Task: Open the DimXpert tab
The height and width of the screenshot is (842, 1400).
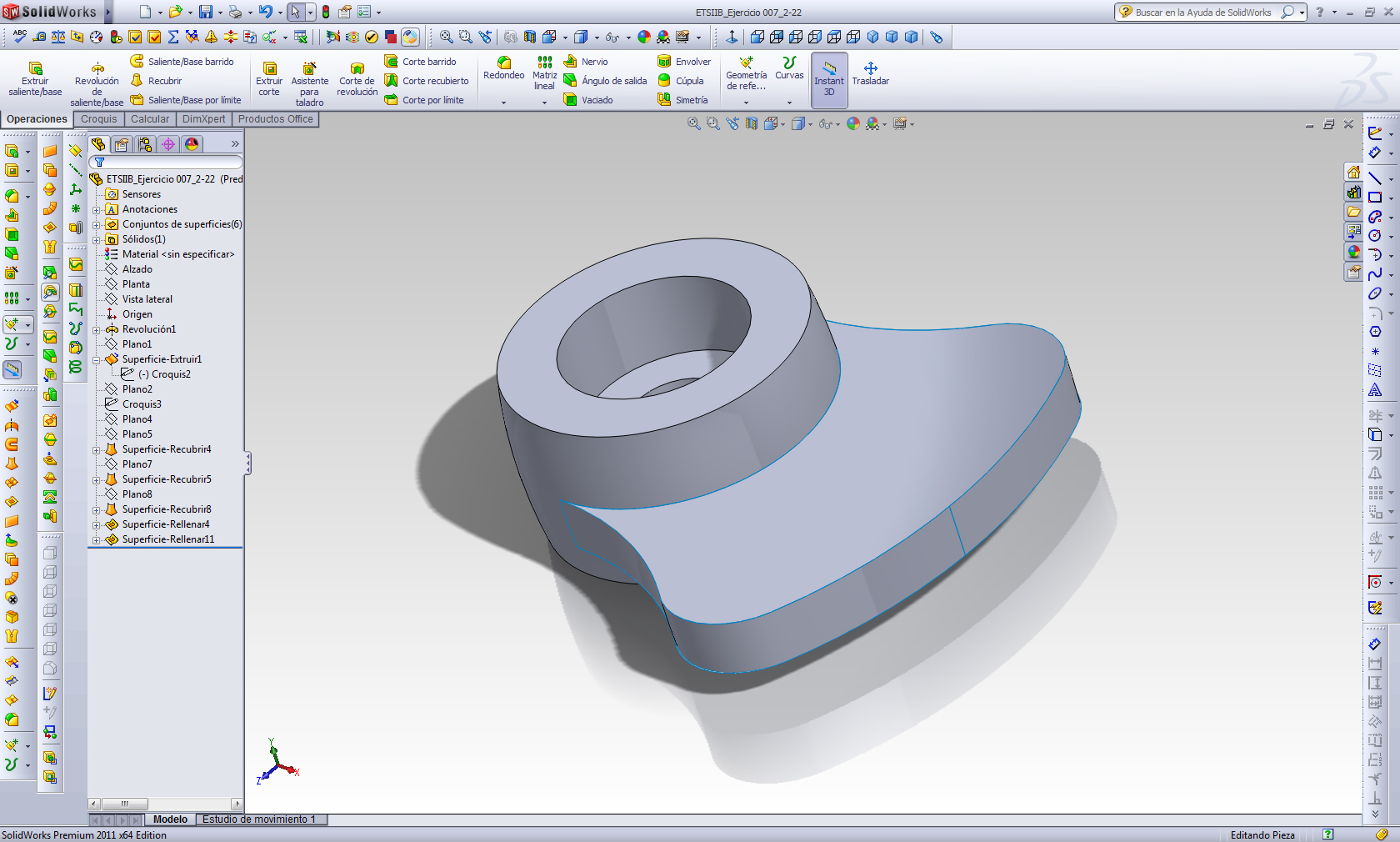Action: [x=203, y=119]
